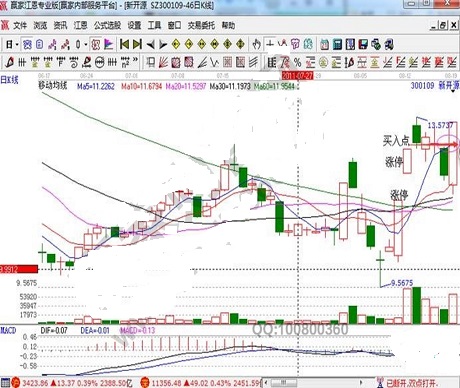Toggle the crosshair cursor tool
This screenshot has width=460, height=388.
(270, 44)
